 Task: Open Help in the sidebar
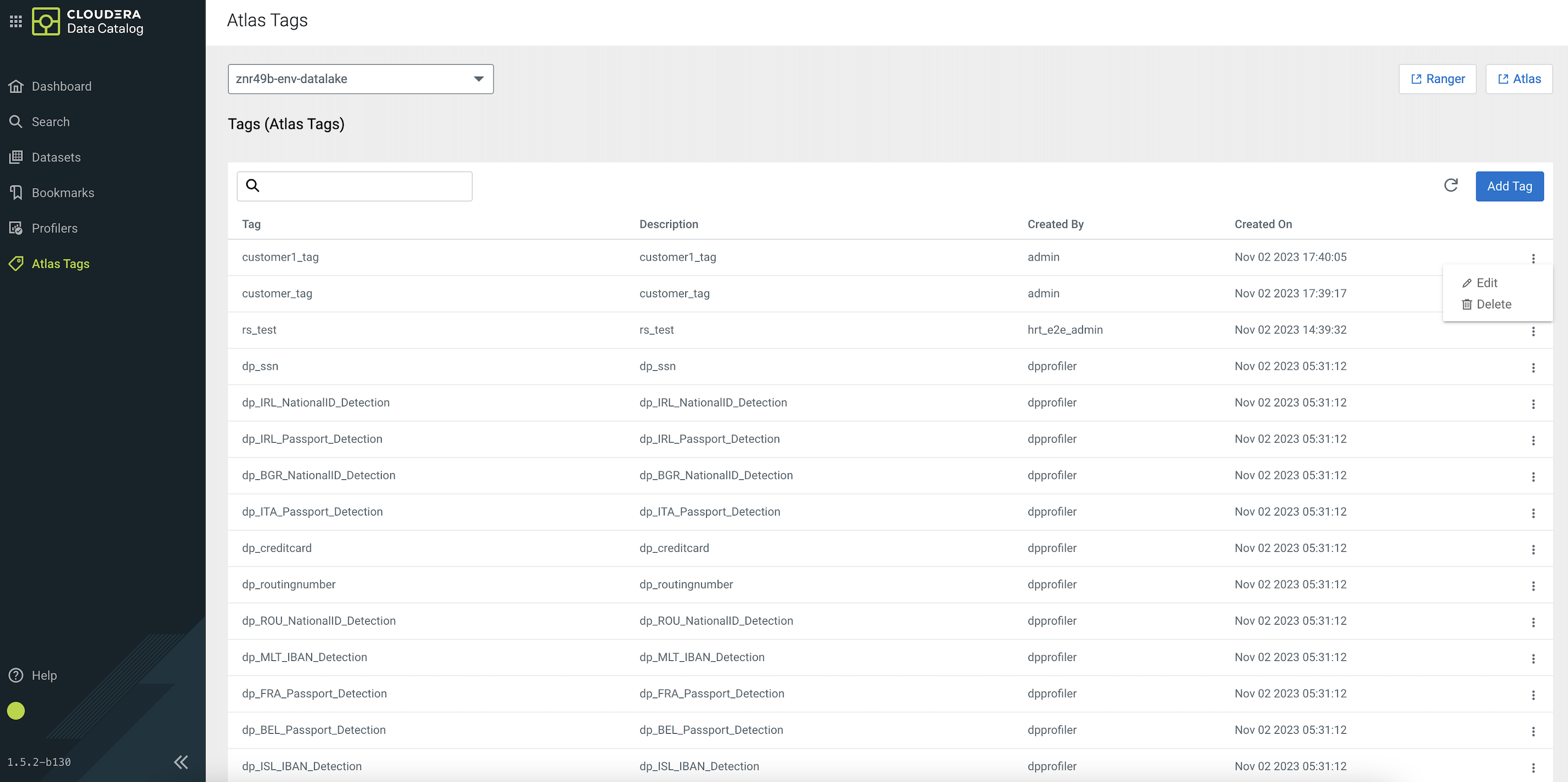click(44, 676)
